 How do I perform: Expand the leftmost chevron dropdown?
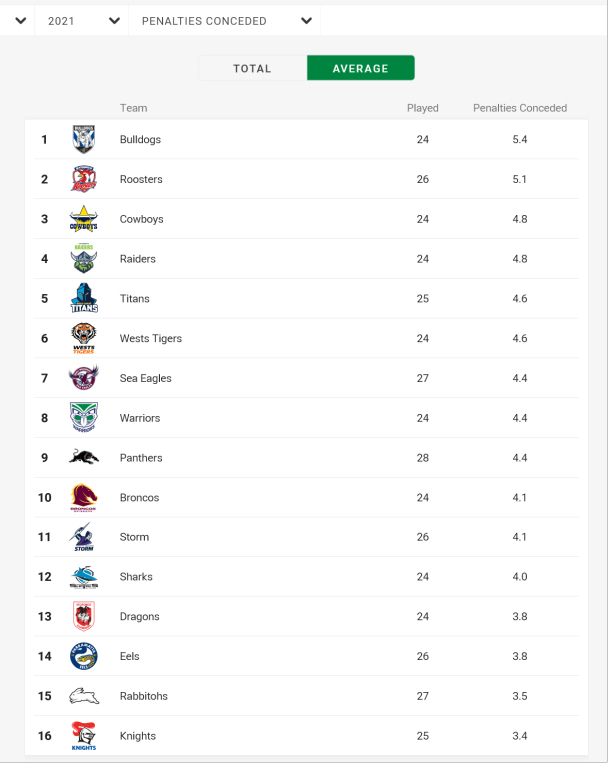click(20, 21)
